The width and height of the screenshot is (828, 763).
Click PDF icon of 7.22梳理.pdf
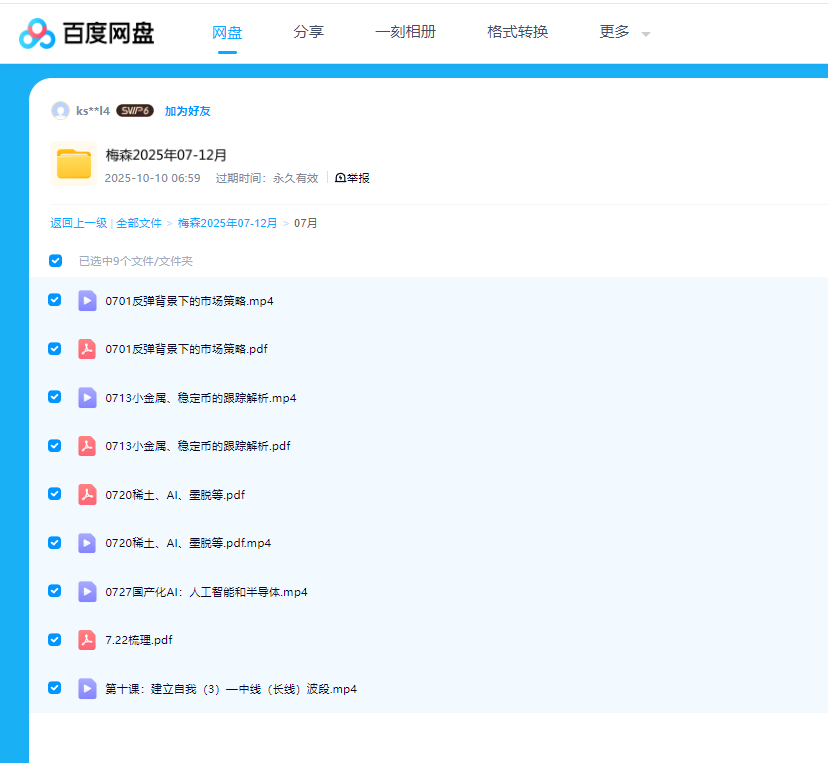click(x=87, y=640)
